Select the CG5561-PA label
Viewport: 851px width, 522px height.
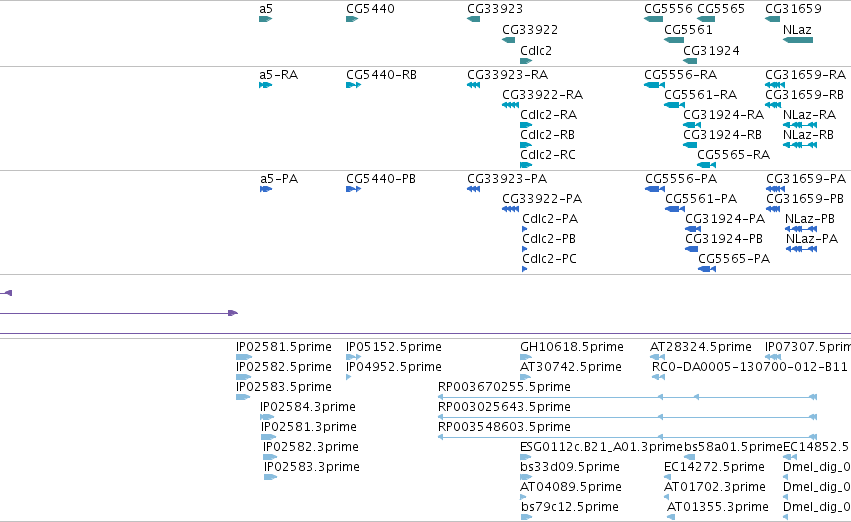(x=701, y=199)
